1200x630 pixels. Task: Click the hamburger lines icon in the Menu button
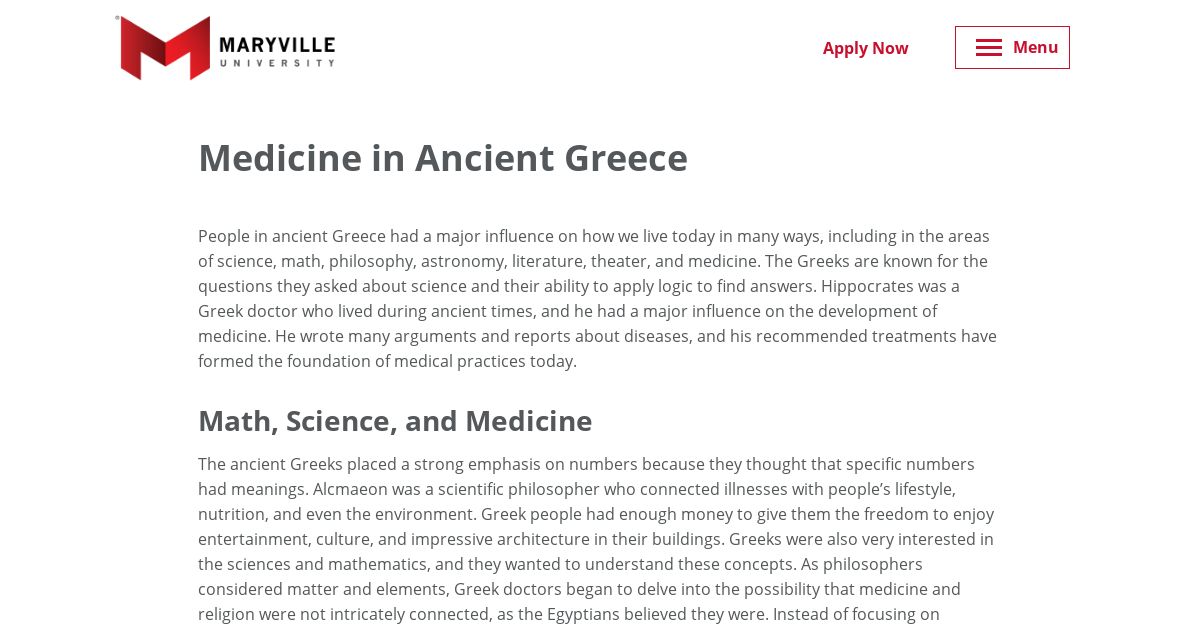coord(989,48)
